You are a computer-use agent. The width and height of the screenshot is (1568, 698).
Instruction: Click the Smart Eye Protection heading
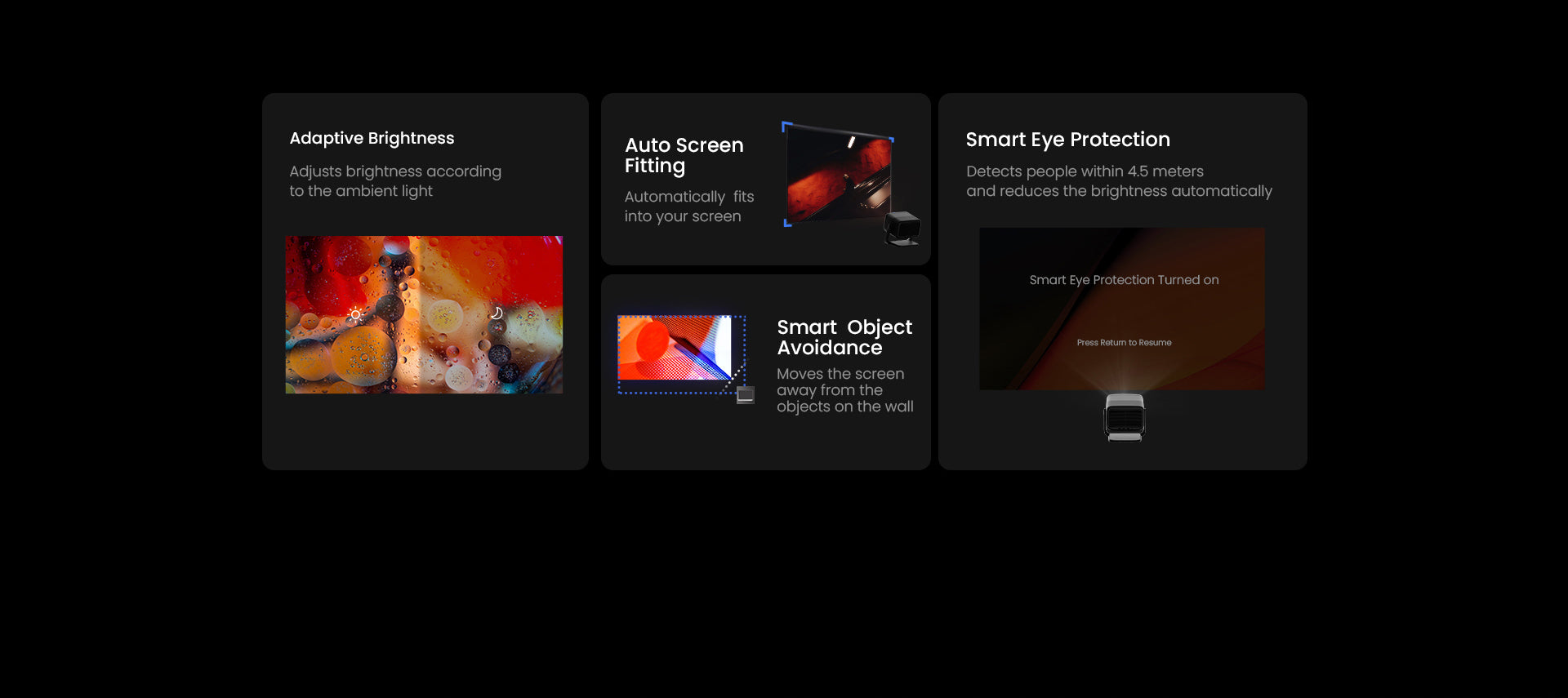click(1067, 140)
